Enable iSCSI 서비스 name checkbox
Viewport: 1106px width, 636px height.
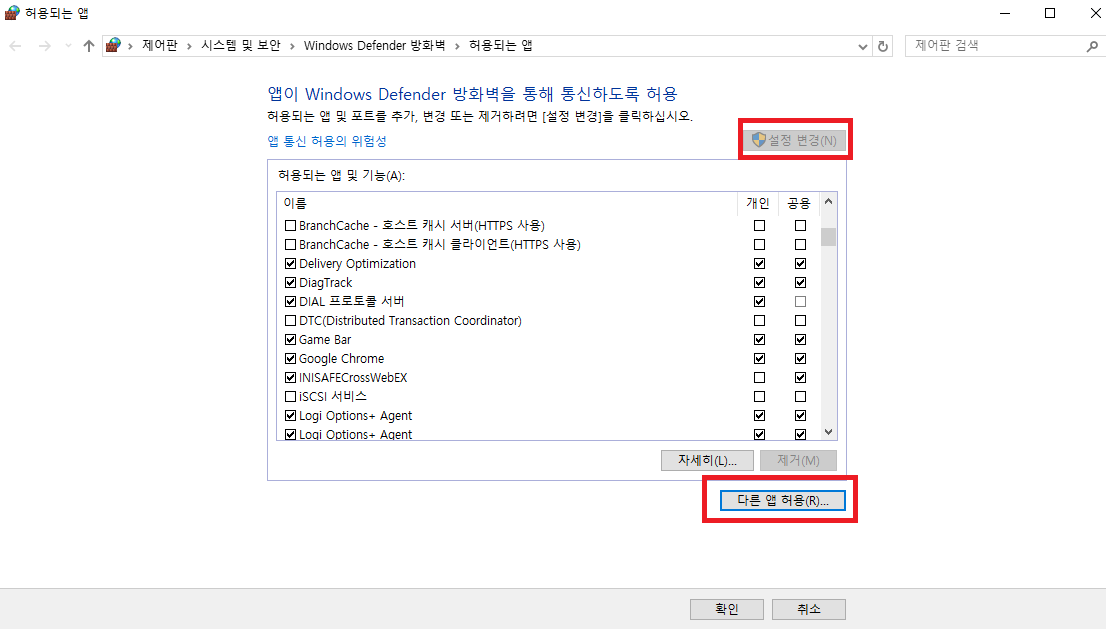pyautogui.click(x=290, y=397)
